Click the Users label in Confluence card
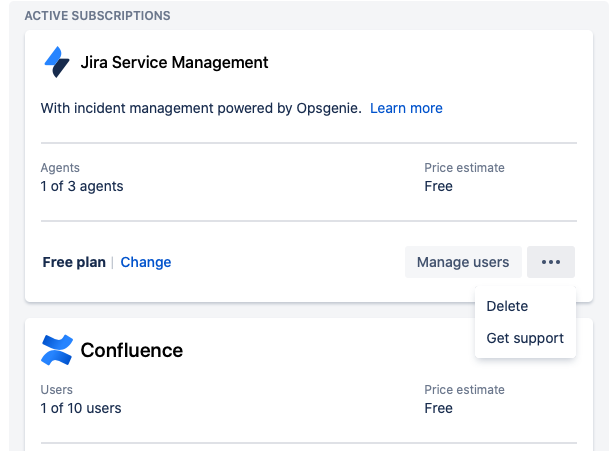The height and width of the screenshot is (451, 612). pos(57,390)
